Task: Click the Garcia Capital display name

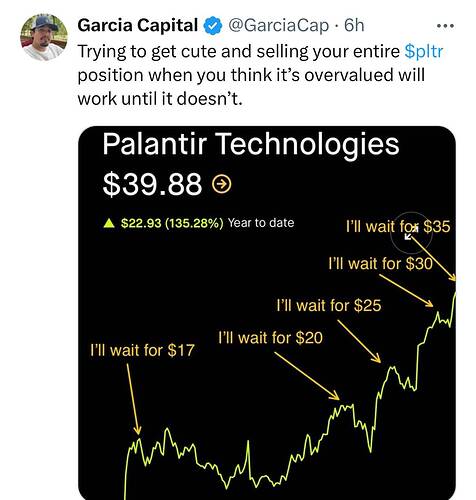Action: (x=138, y=25)
